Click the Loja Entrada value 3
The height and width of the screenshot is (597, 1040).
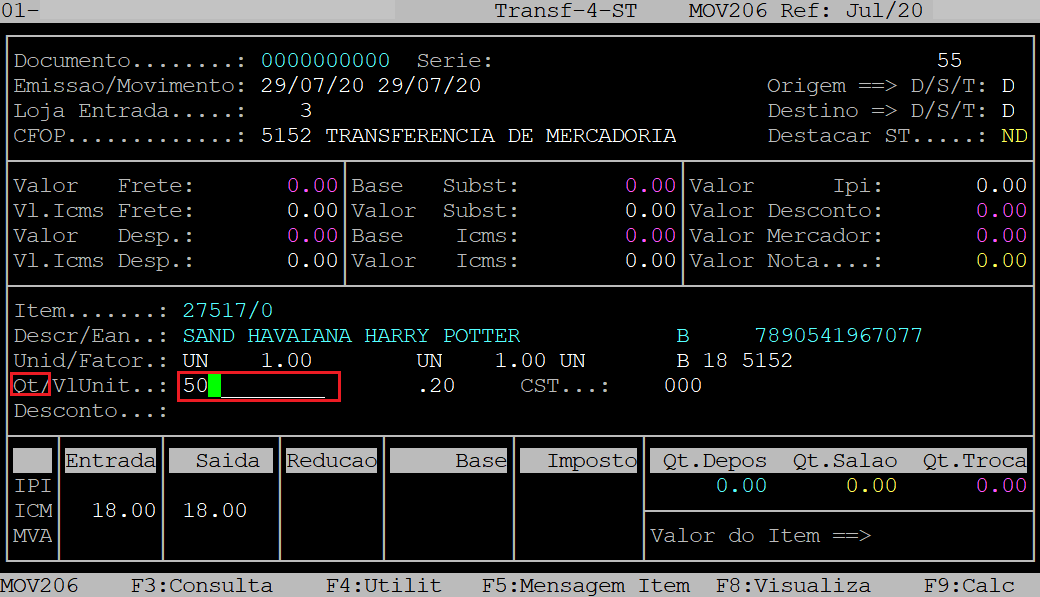point(306,111)
